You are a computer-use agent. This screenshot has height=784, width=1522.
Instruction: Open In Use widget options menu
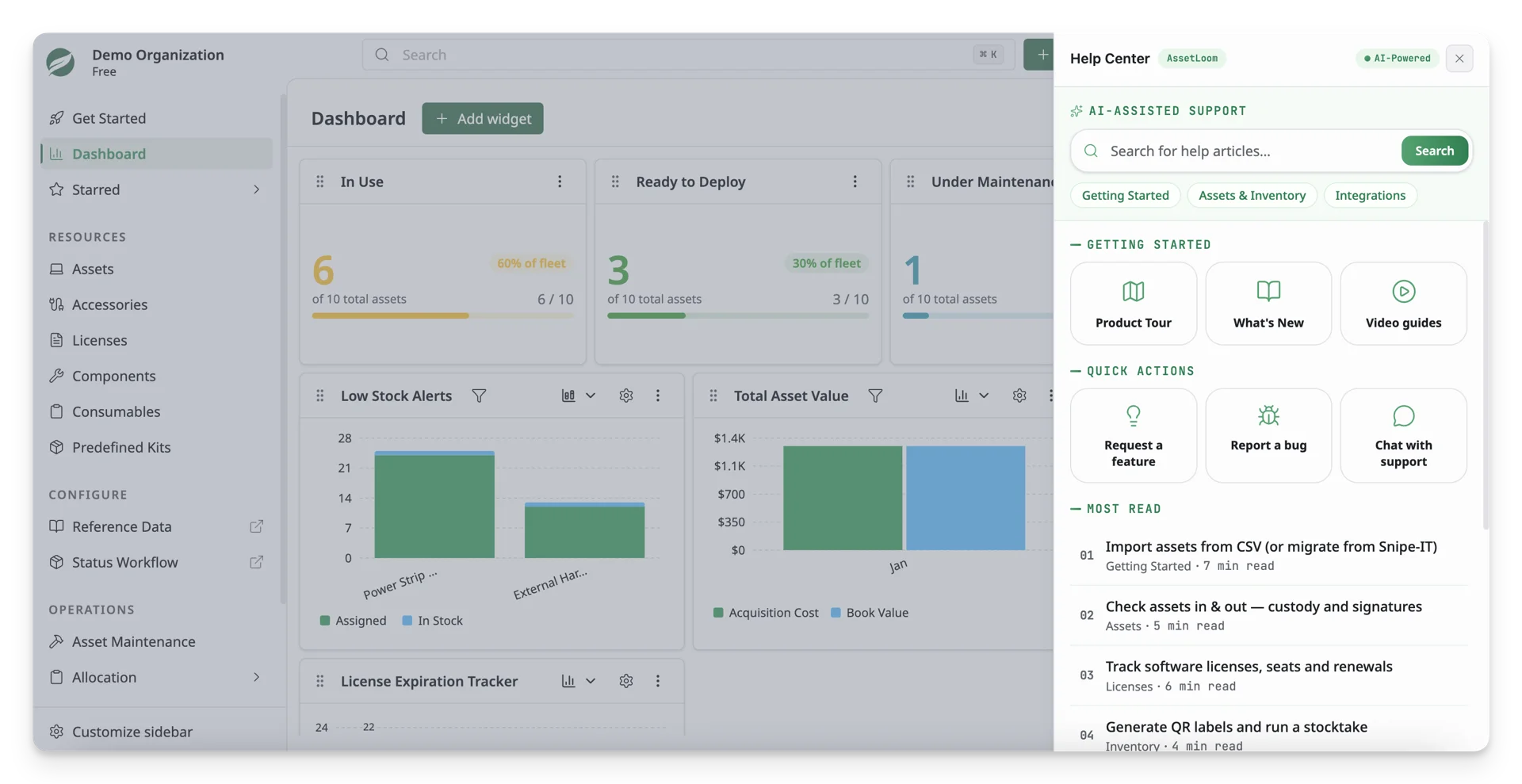tap(560, 182)
